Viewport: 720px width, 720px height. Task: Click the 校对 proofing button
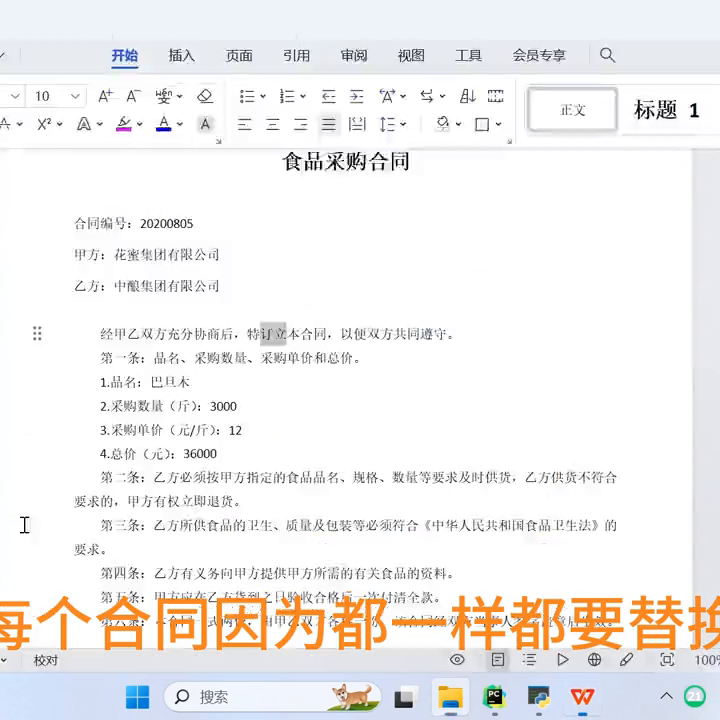click(x=46, y=660)
